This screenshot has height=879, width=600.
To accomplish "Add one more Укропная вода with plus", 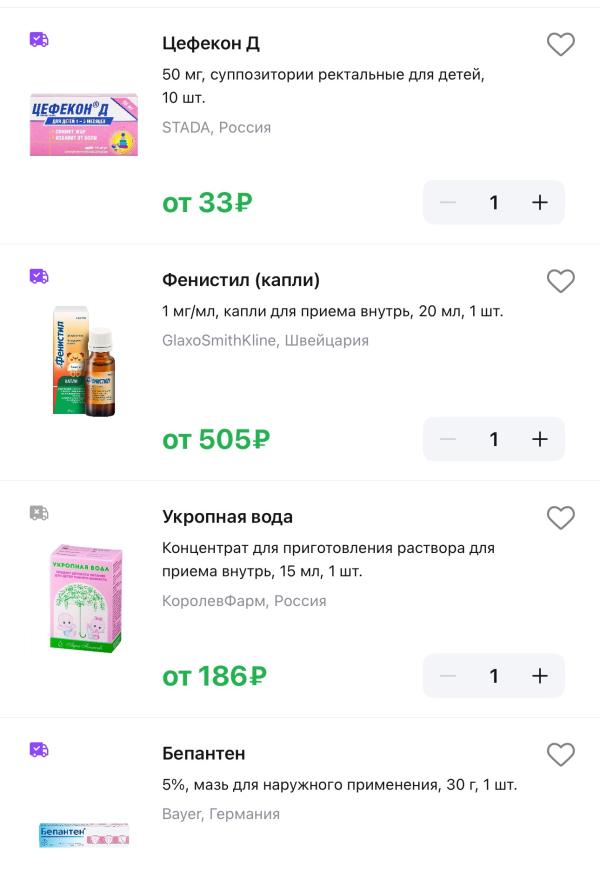I will click(x=540, y=676).
